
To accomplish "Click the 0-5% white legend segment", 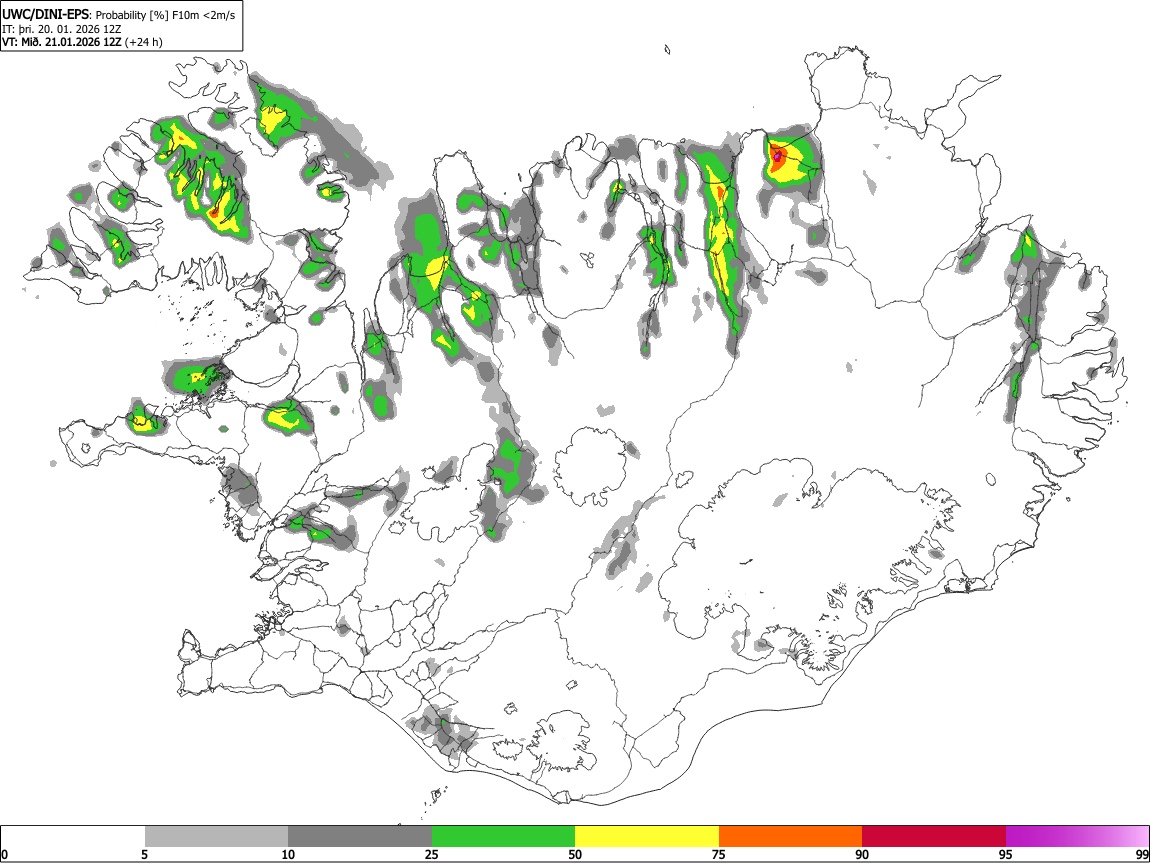I will pyautogui.click(x=73, y=837).
